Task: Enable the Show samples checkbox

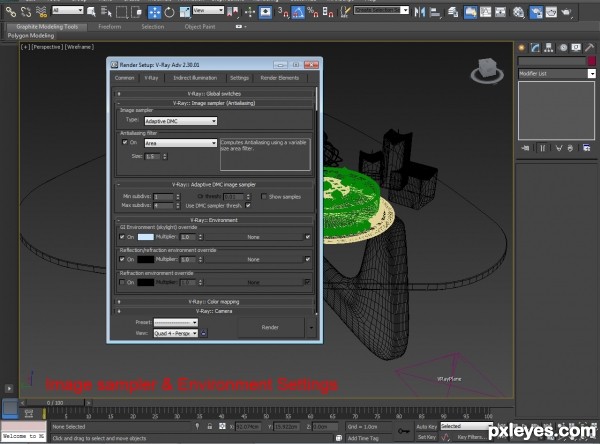Action: pyautogui.click(x=264, y=196)
